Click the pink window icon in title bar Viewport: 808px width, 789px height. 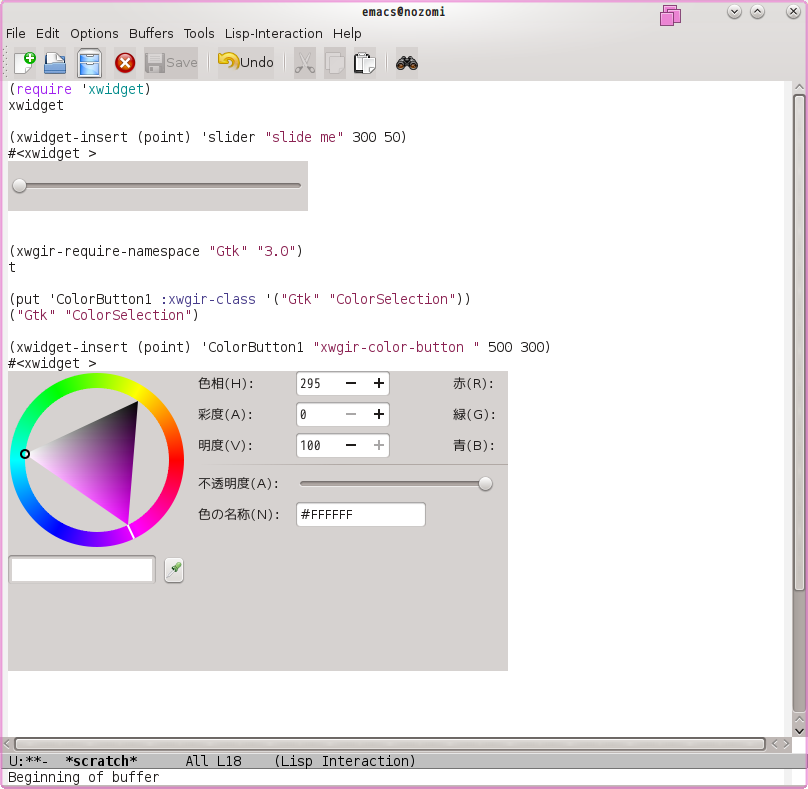coord(670,15)
